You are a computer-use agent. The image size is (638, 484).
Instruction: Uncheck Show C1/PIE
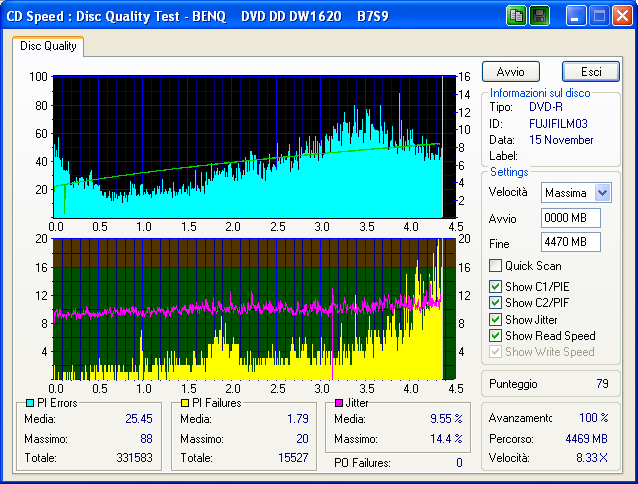495,286
